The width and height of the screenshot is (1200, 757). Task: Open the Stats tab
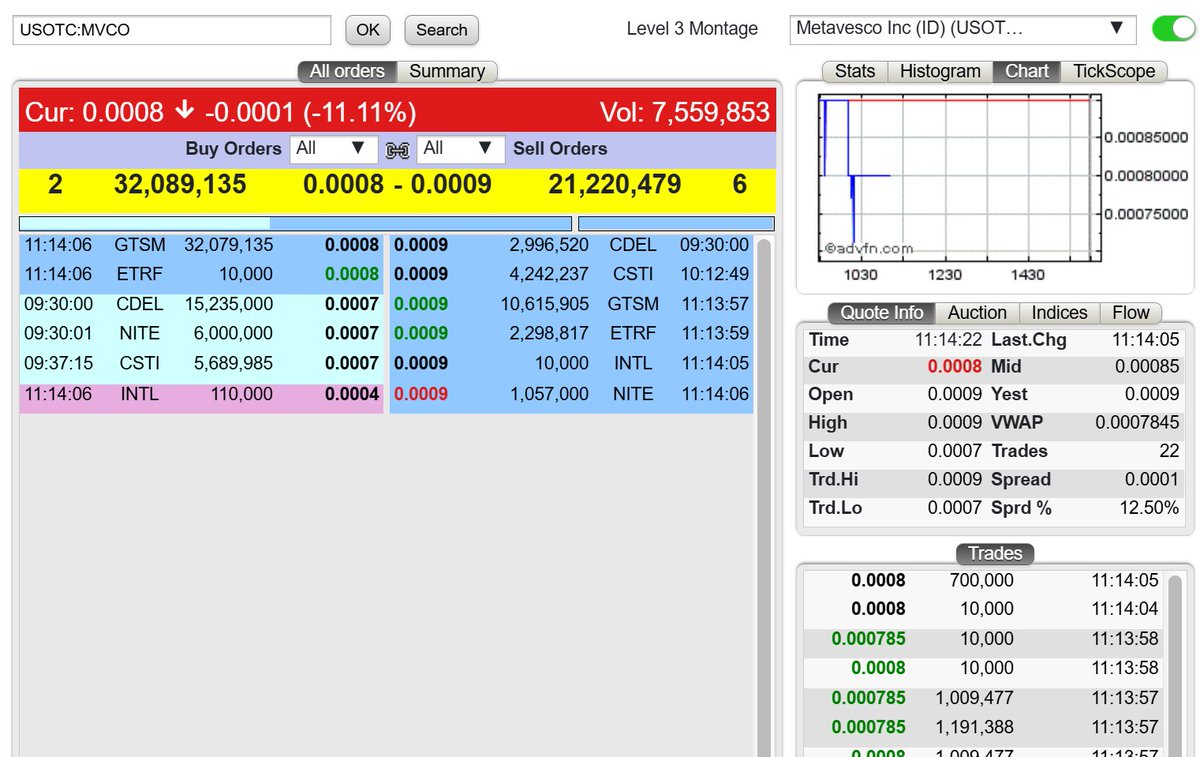pyautogui.click(x=855, y=71)
